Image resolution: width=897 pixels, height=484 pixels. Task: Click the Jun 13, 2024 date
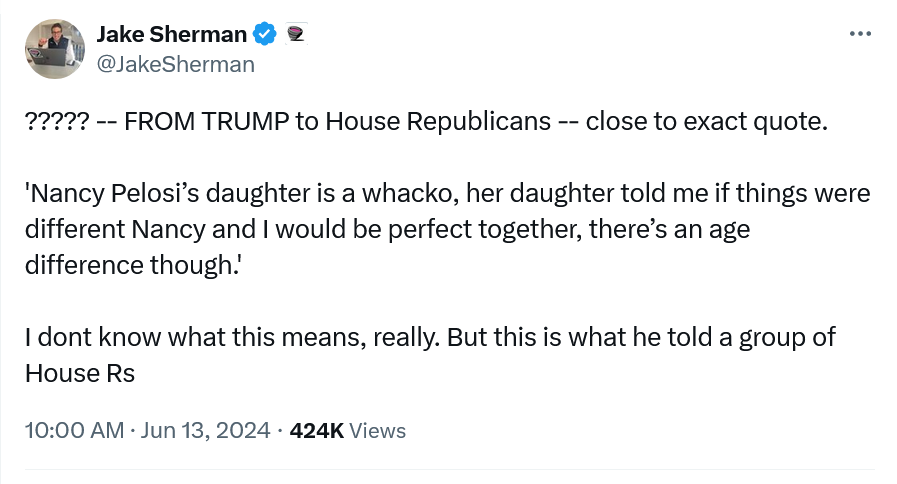pos(206,431)
